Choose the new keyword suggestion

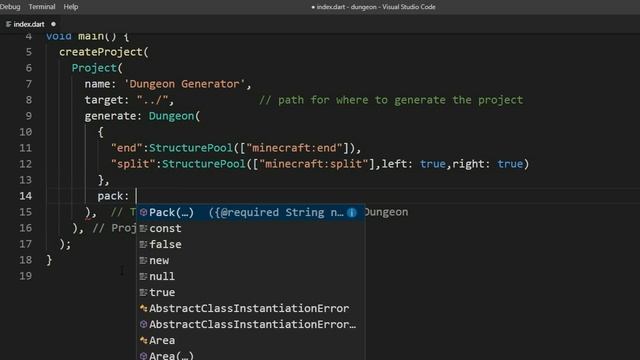point(250,260)
